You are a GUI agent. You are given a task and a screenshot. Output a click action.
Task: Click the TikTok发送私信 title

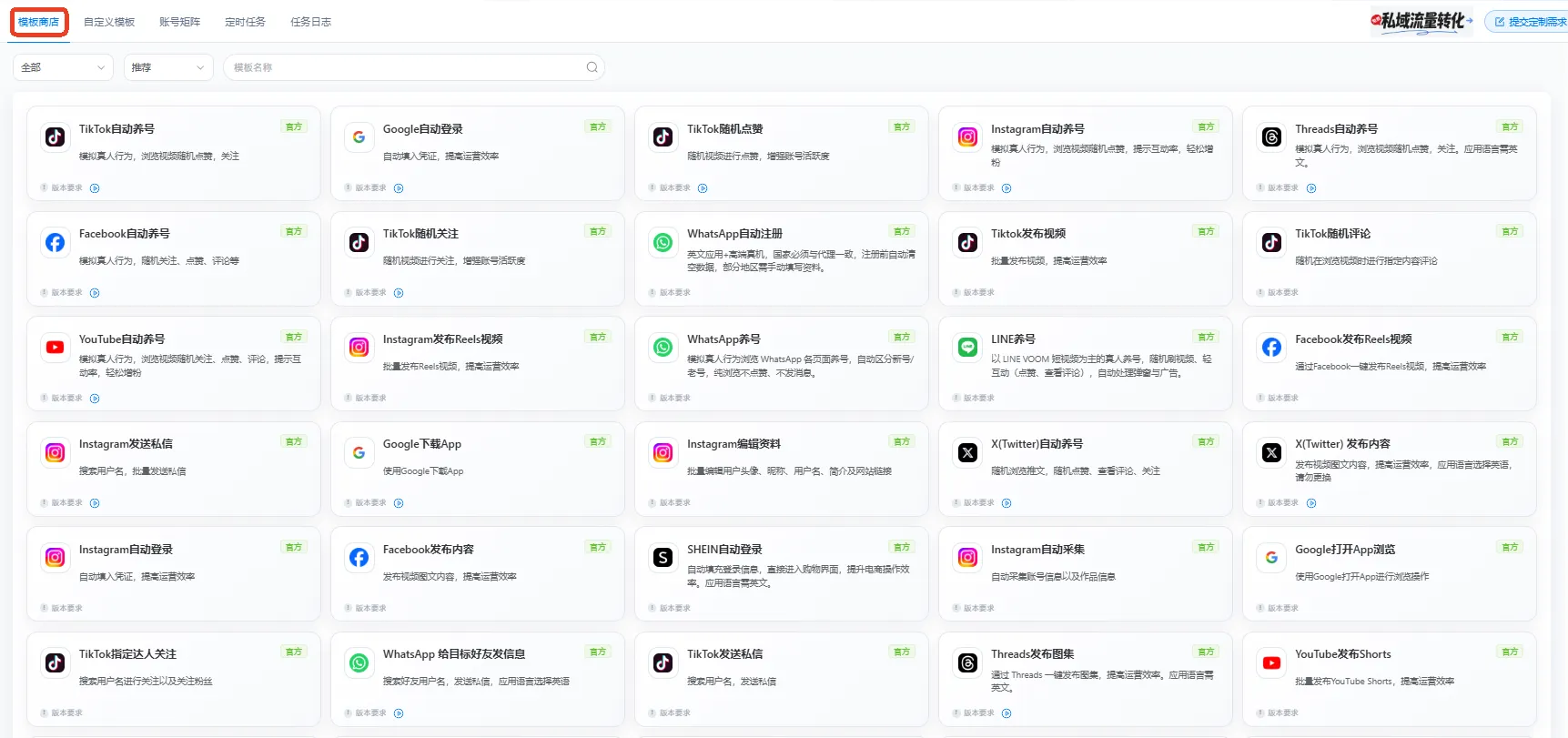tap(724, 654)
